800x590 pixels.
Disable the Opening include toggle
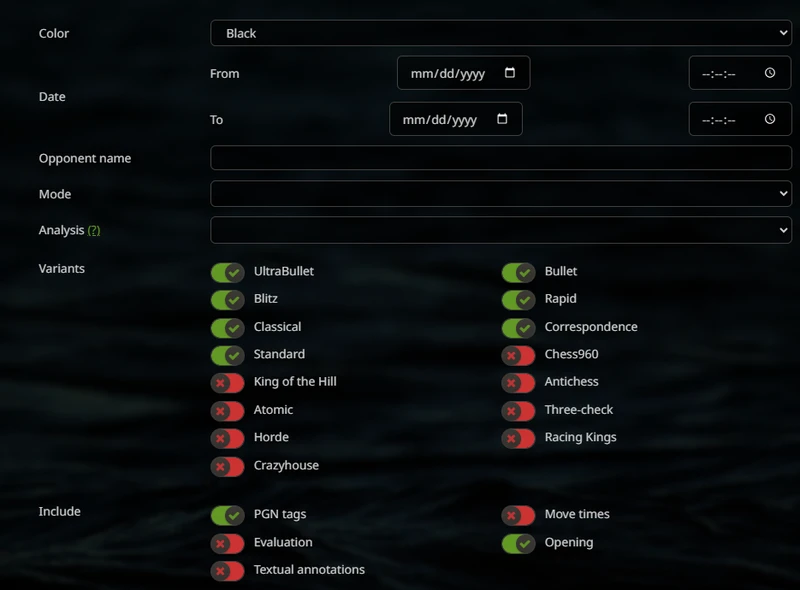518,543
